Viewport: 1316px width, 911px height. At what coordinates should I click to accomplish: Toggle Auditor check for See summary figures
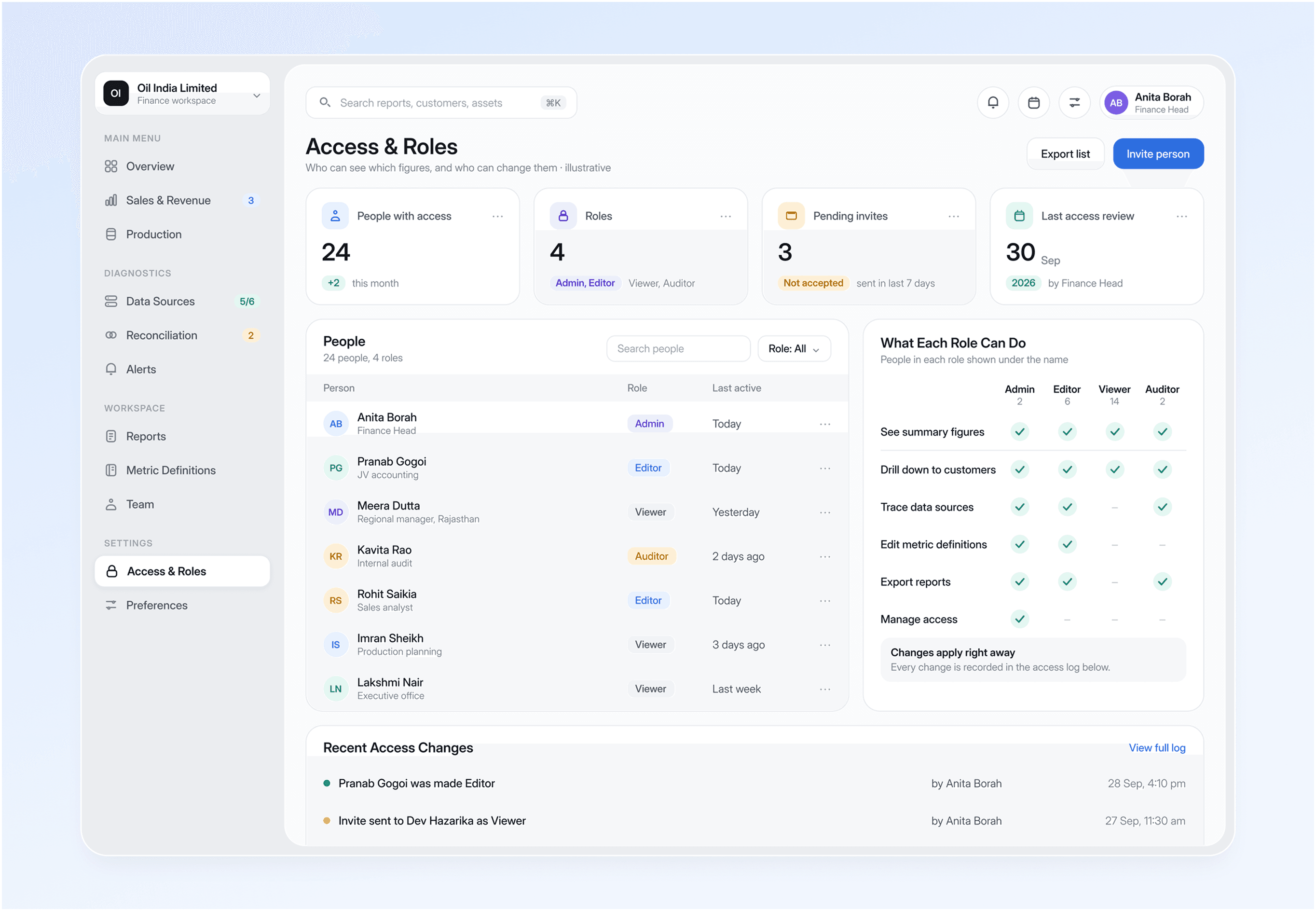1162,432
